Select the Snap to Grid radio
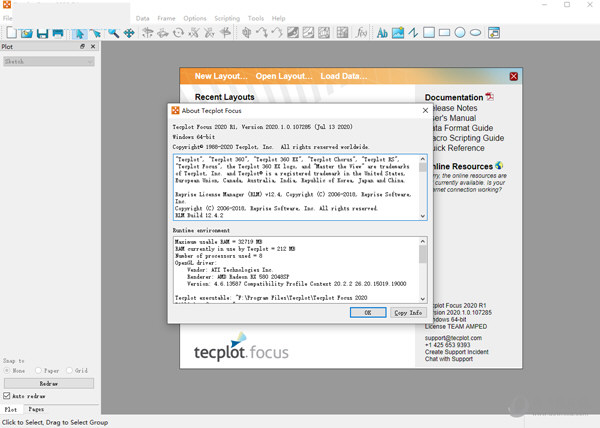600x428 pixels. click(x=69, y=370)
